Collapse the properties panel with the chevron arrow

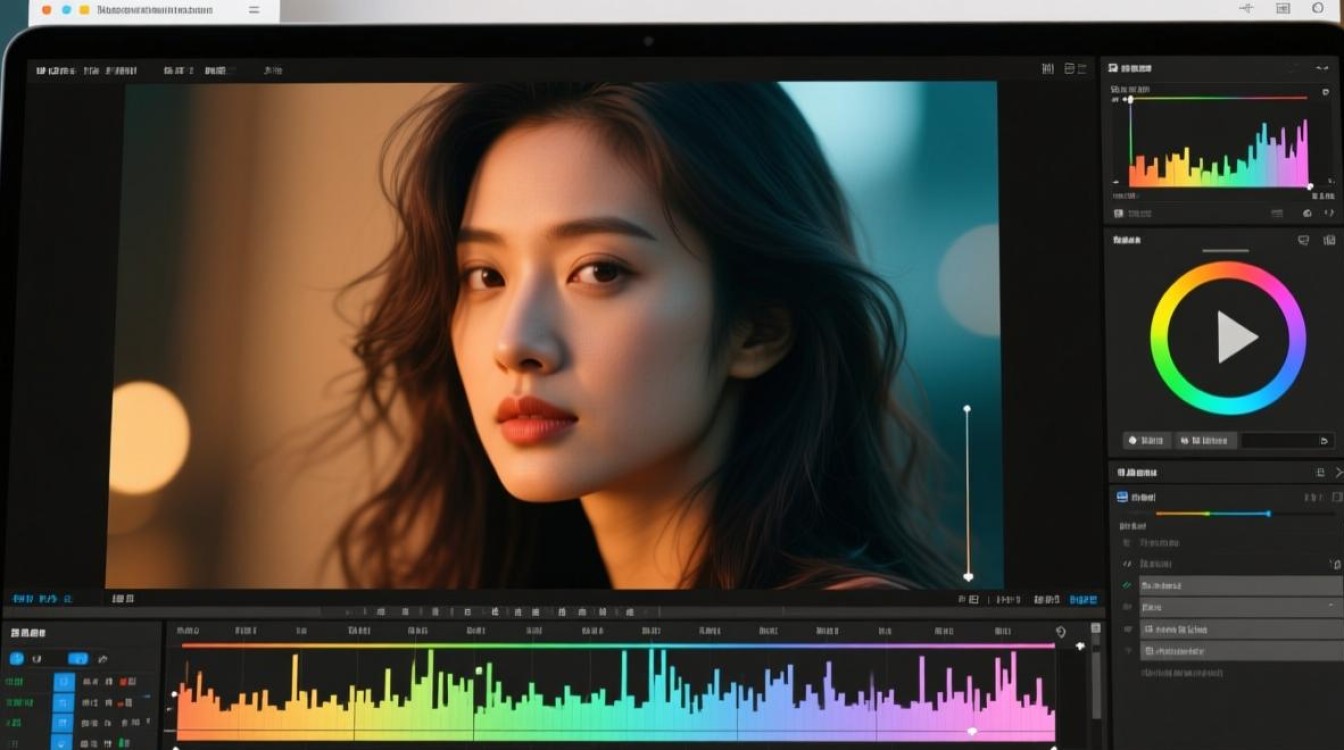pyautogui.click(x=1338, y=472)
